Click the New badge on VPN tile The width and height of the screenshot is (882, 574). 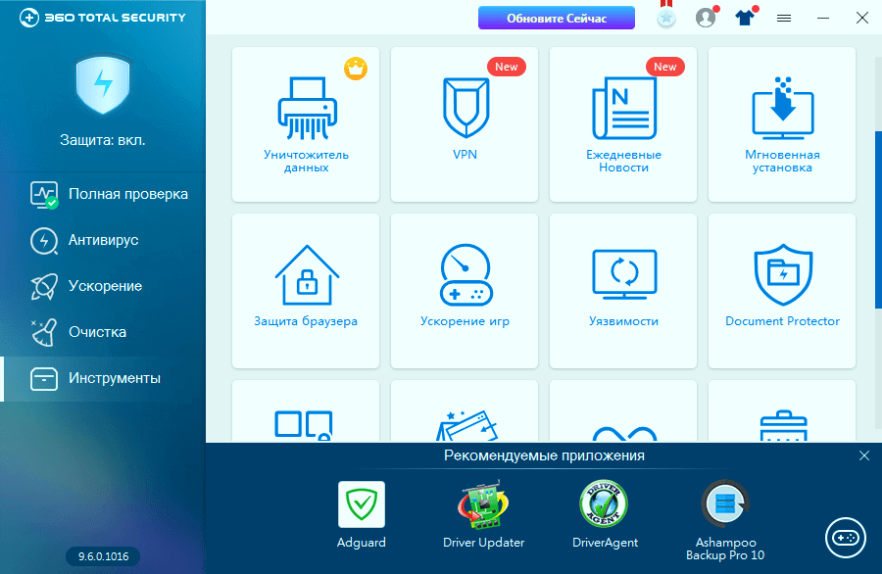(x=506, y=67)
